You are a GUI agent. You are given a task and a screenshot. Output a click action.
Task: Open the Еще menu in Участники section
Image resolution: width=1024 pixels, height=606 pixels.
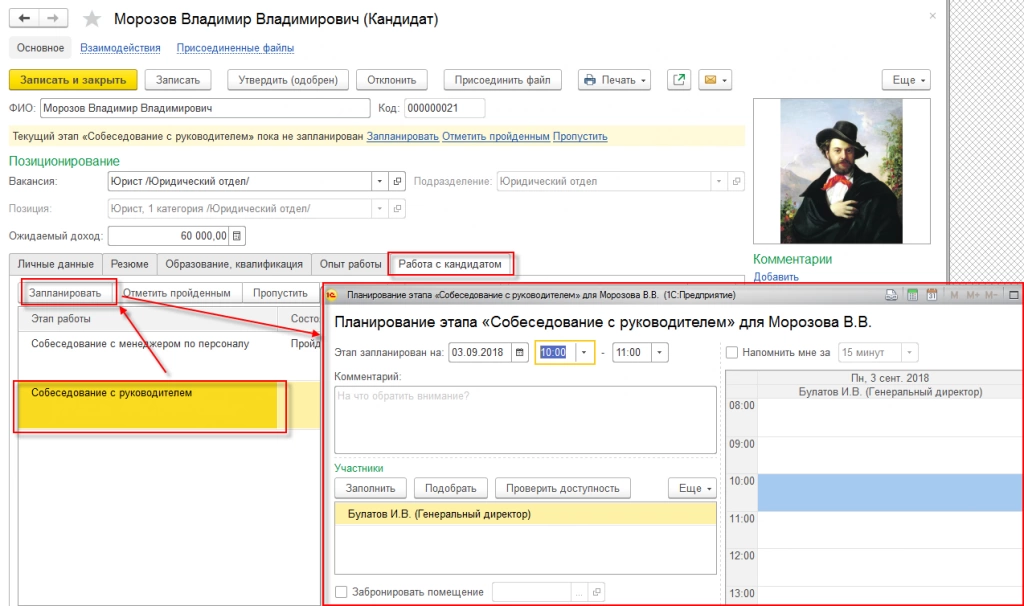(x=693, y=488)
